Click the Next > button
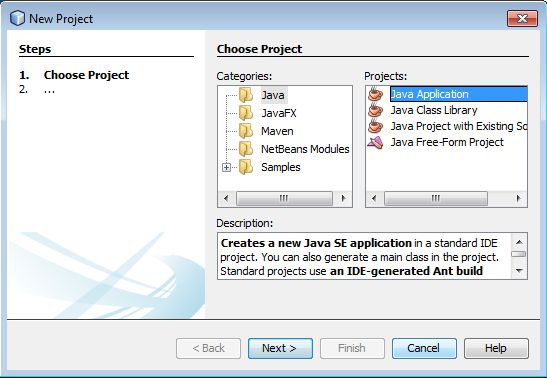The width and height of the screenshot is (547, 378). point(280,348)
